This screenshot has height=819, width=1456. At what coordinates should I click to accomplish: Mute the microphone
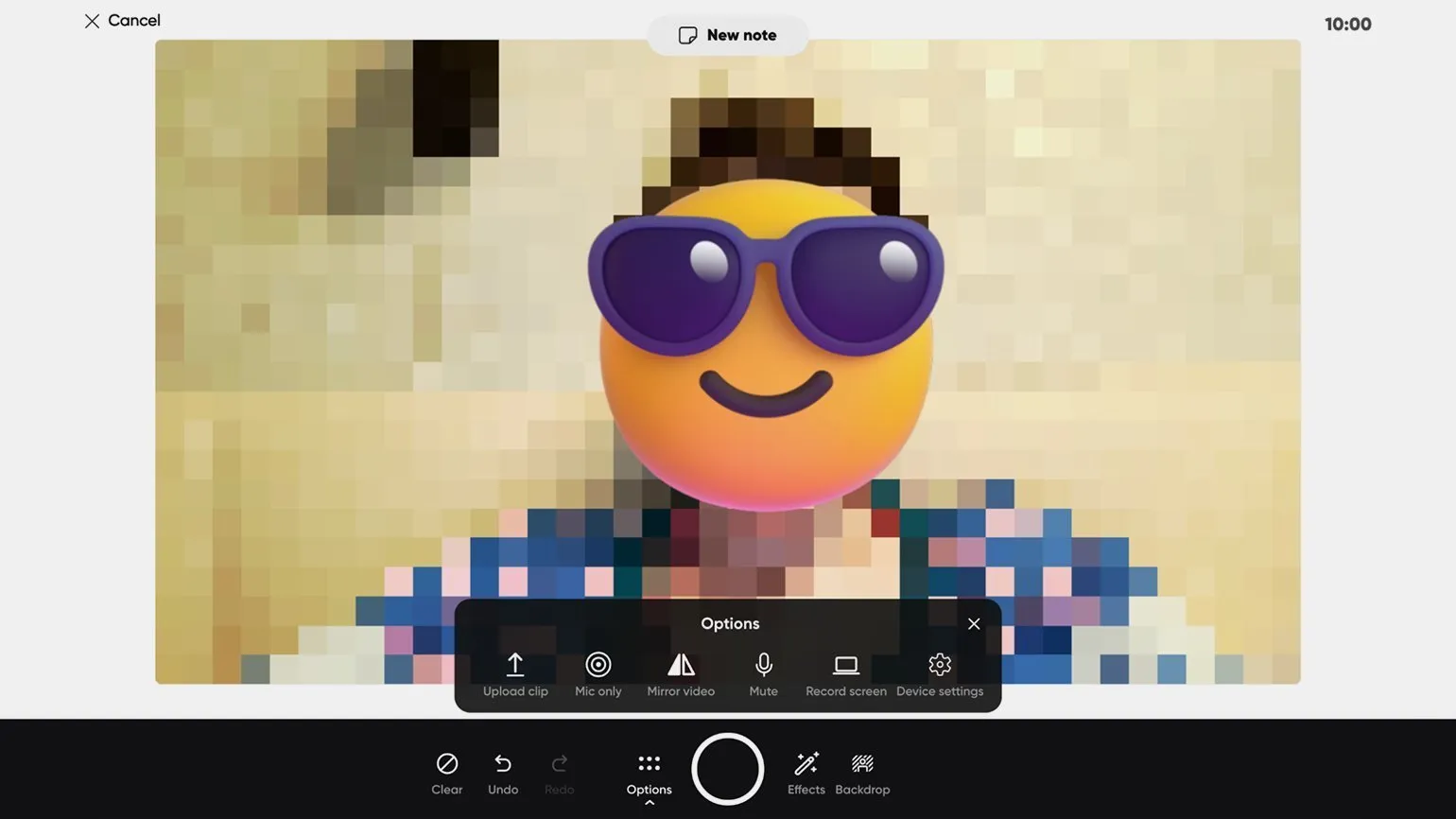pos(763,666)
